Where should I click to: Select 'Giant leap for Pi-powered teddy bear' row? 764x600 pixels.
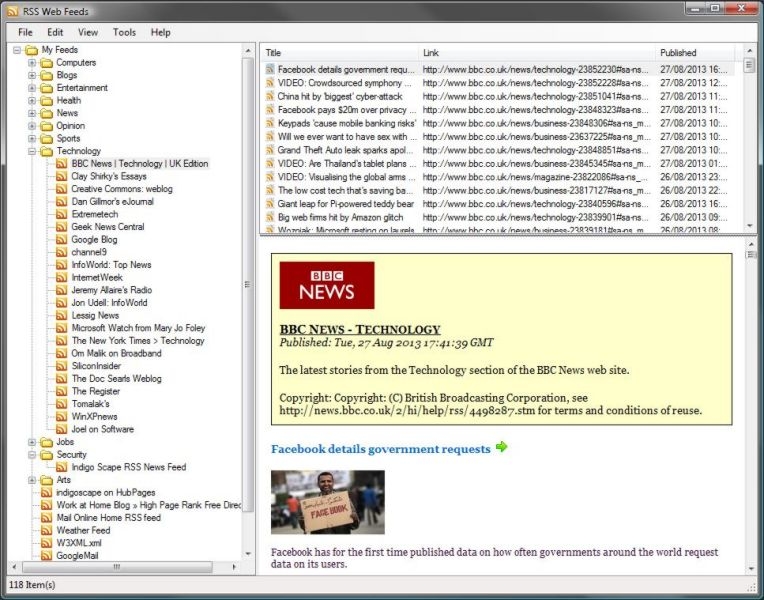[x=497, y=204]
